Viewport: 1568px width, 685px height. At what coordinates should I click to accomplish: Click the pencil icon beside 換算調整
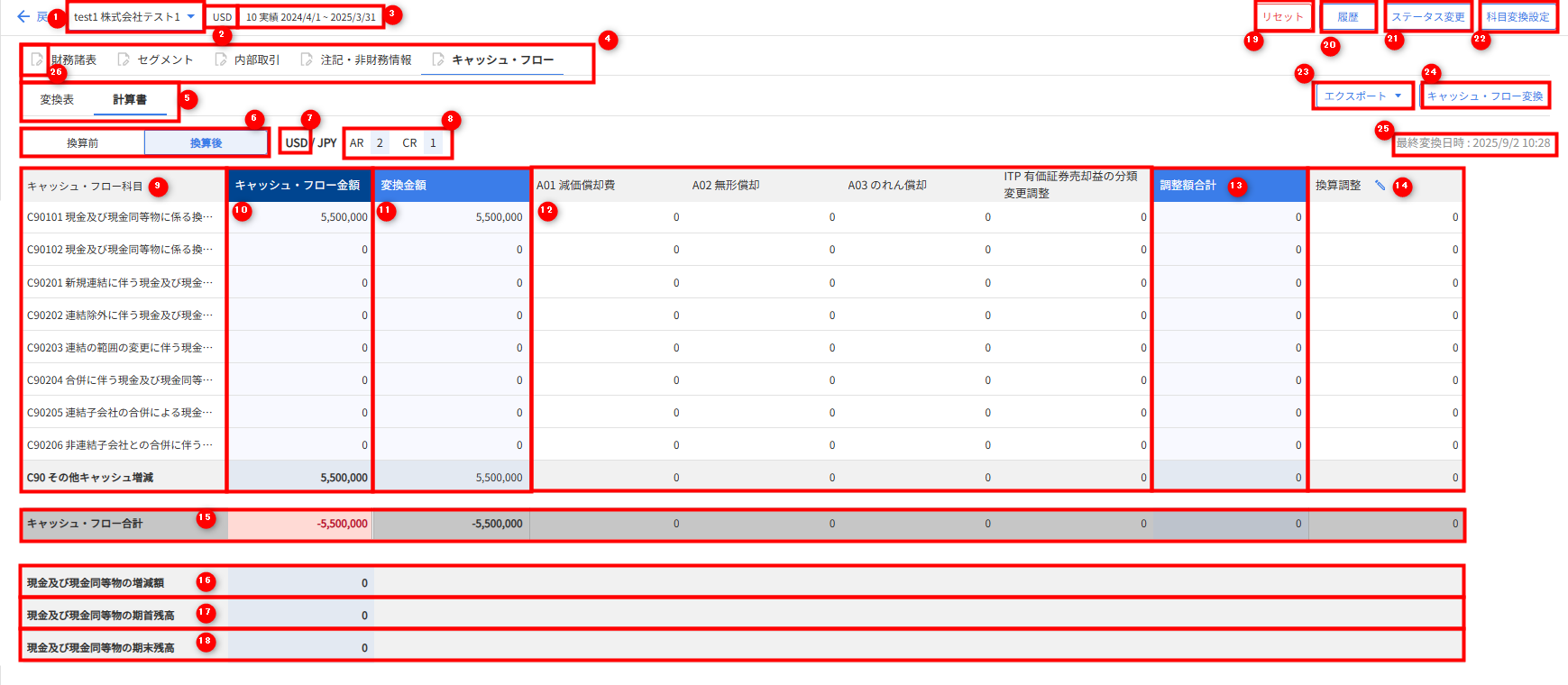(x=1380, y=186)
